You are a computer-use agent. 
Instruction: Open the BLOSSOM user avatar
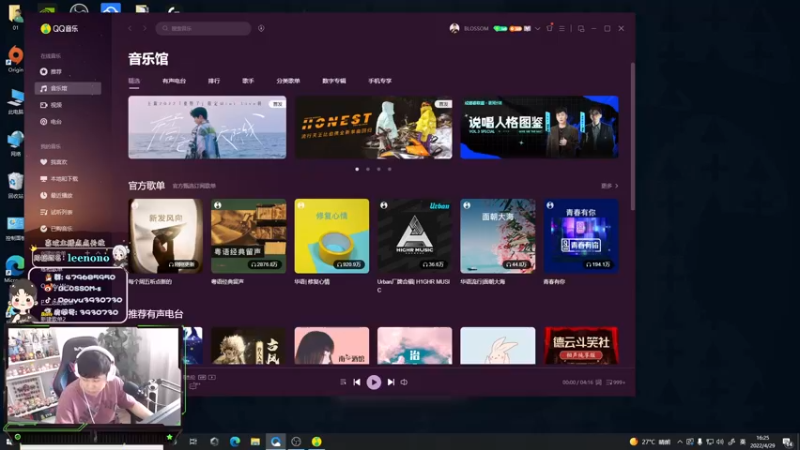(454, 29)
